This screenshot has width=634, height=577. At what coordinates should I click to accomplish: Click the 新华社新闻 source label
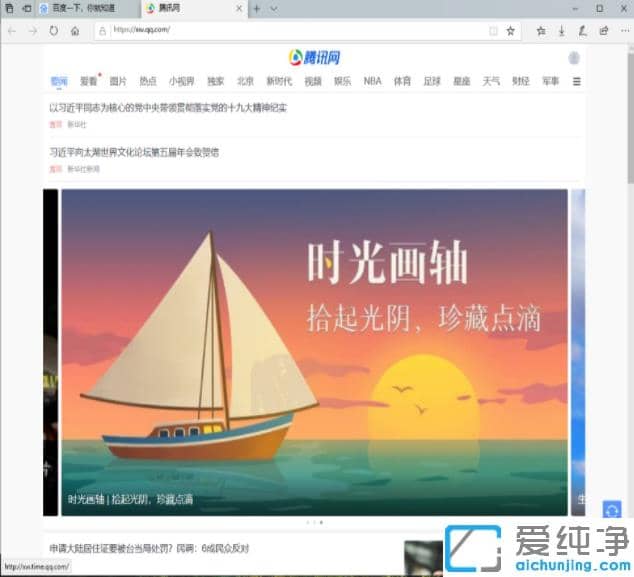point(83,169)
